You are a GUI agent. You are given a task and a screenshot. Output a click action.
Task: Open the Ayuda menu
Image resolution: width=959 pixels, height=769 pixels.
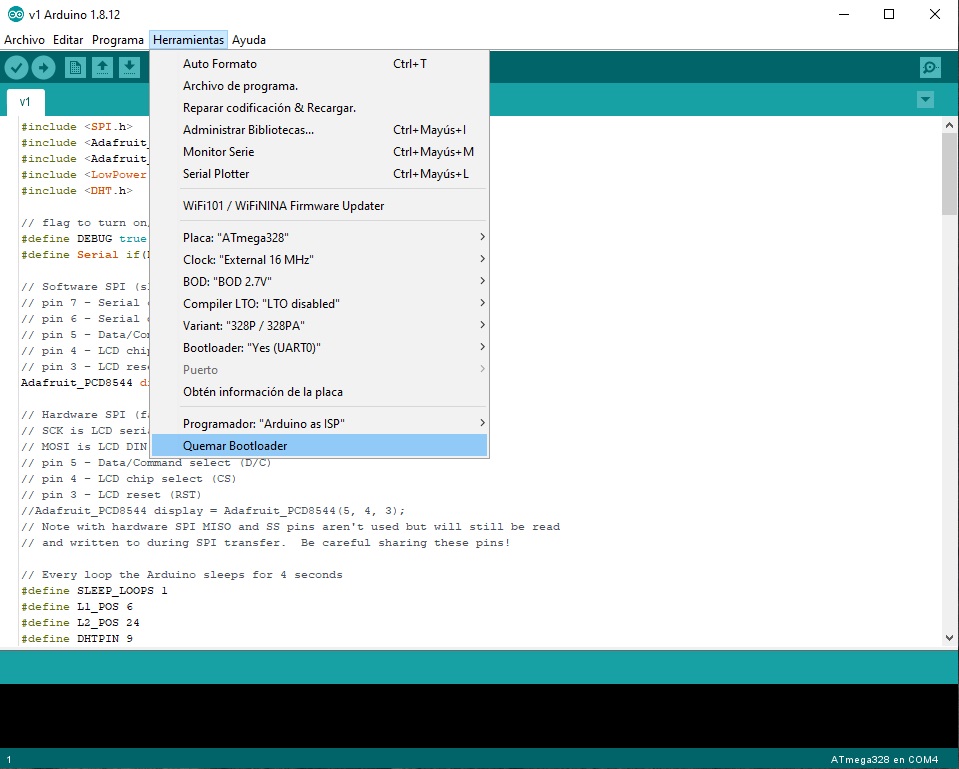[249, 40]
